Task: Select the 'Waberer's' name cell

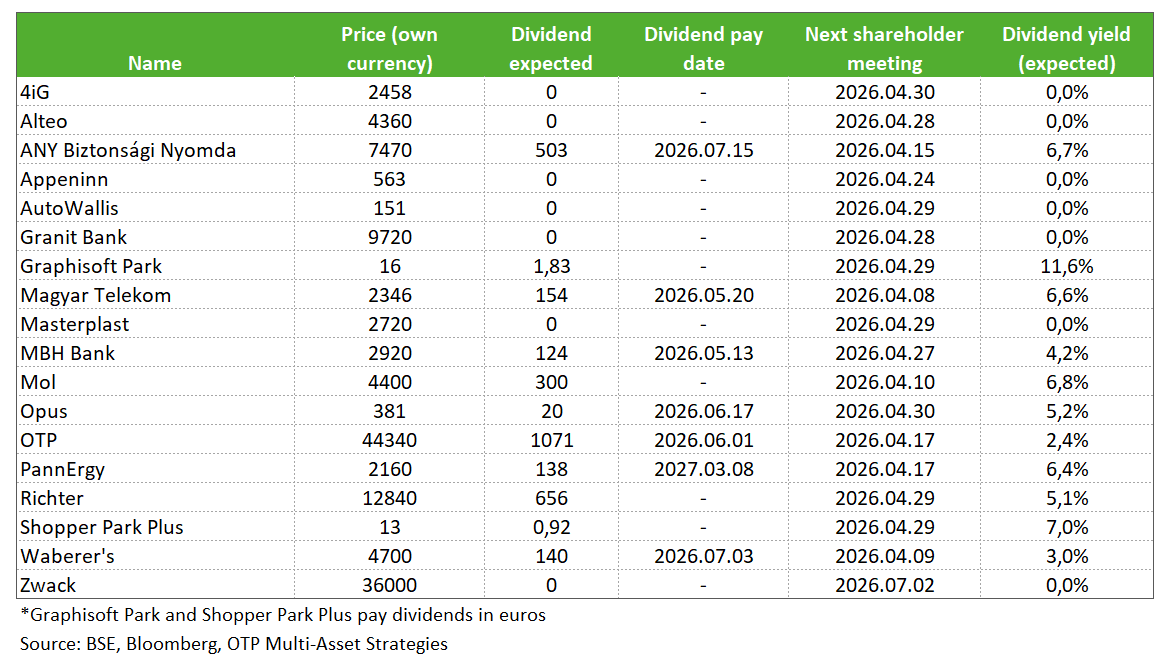Action: [x=155, y=555]
